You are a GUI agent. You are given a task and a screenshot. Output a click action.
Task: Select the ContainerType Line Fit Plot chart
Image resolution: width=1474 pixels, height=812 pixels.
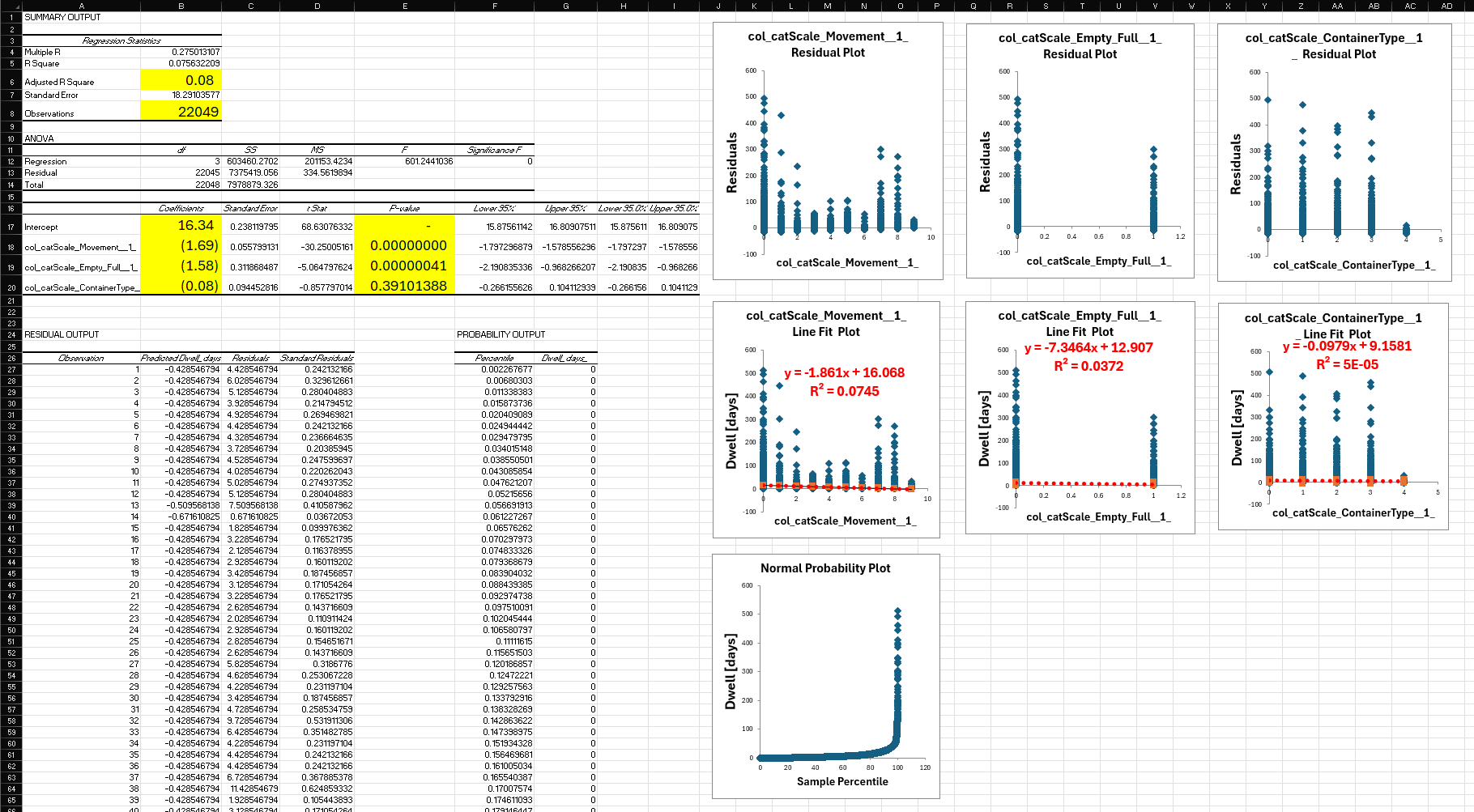click(x=1333, y=417)
